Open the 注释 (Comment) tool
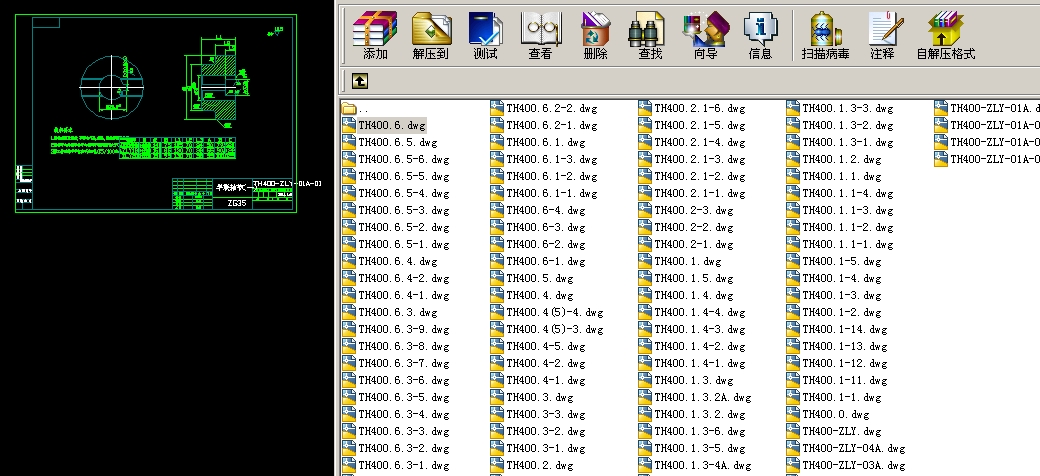Viewport: 1040px width, 476px height. 882,35
